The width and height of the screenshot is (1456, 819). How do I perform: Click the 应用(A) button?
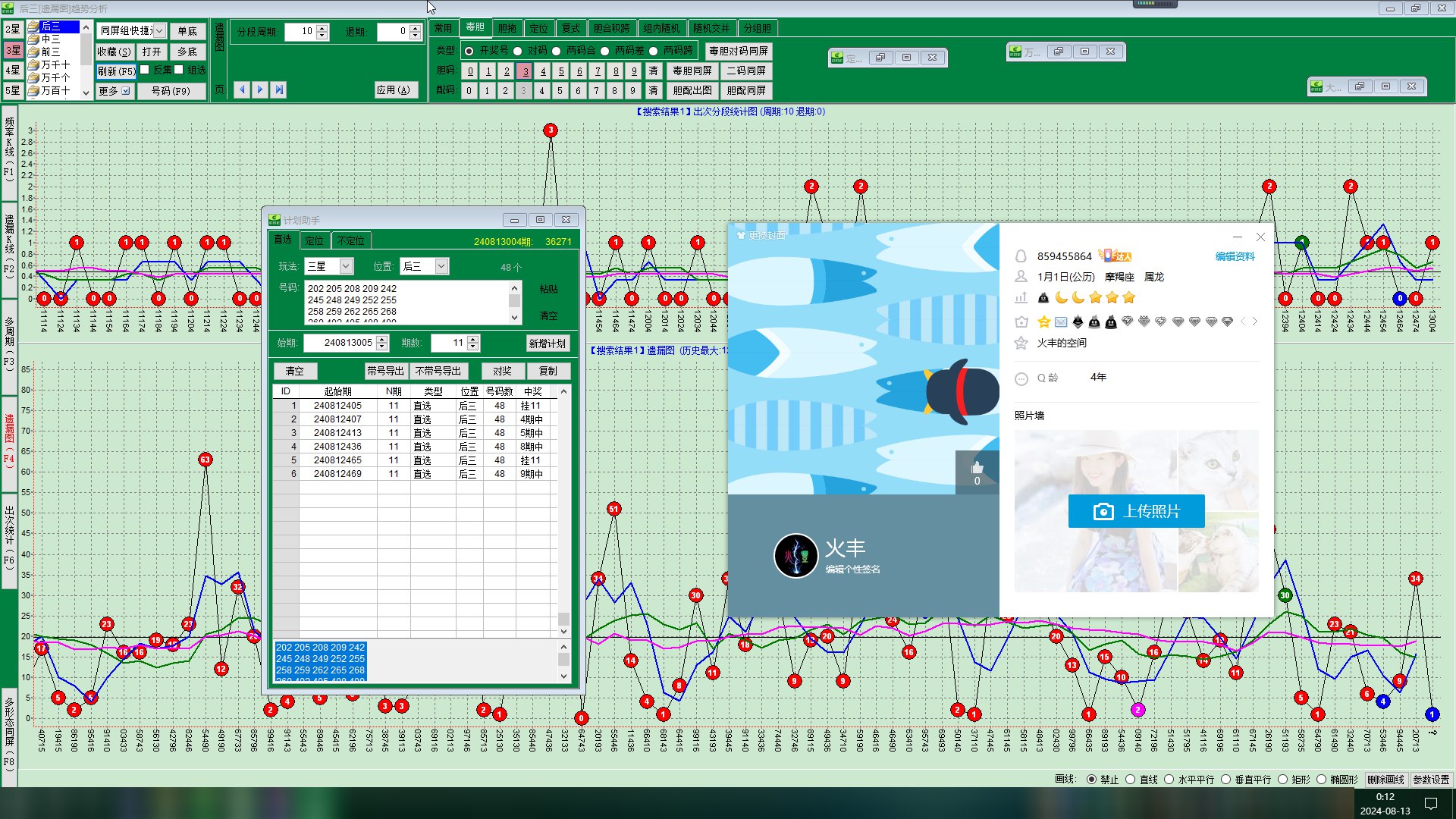tap(395, 89)
